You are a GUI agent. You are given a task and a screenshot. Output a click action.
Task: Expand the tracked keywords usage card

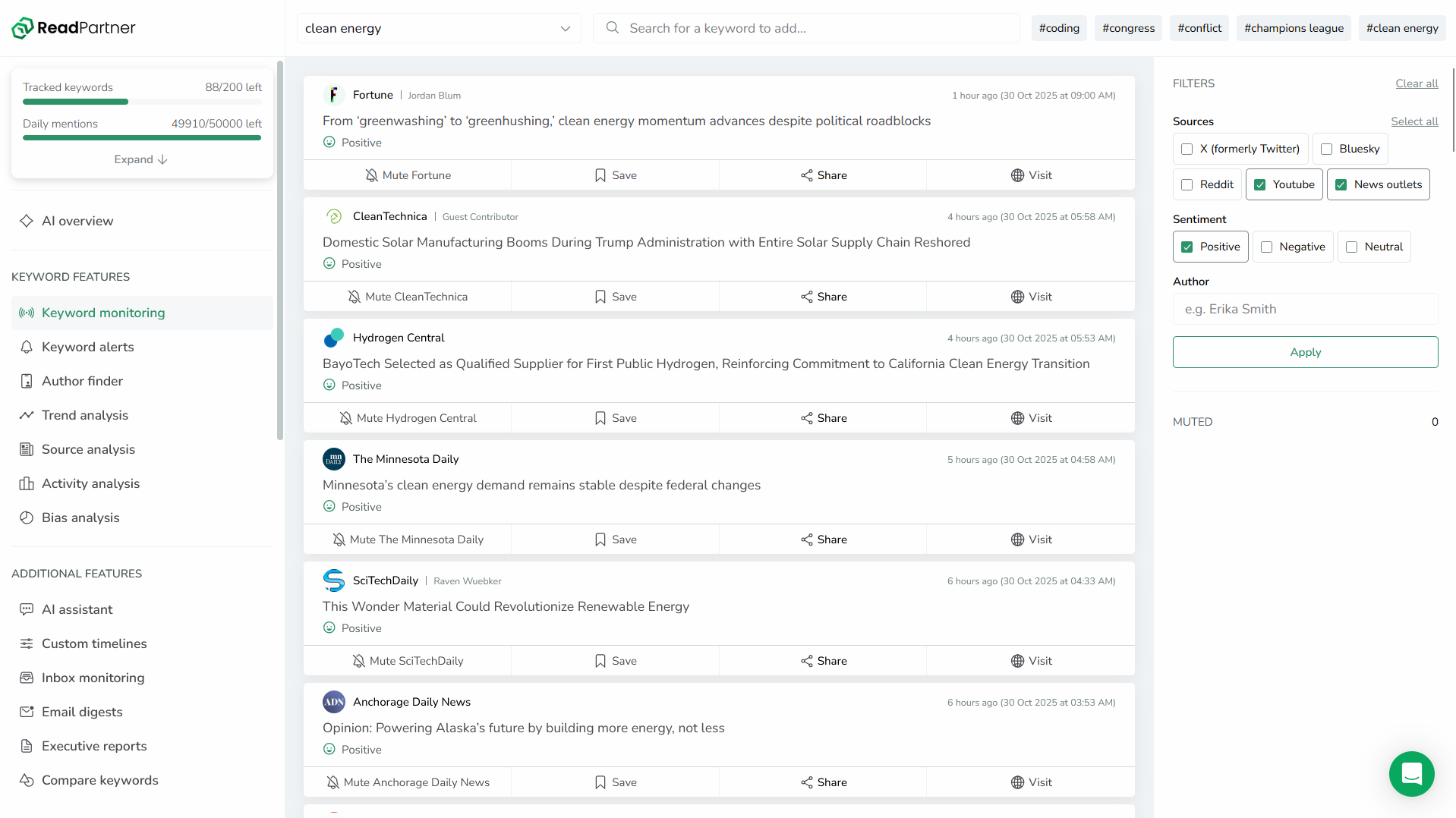[140, 159]
